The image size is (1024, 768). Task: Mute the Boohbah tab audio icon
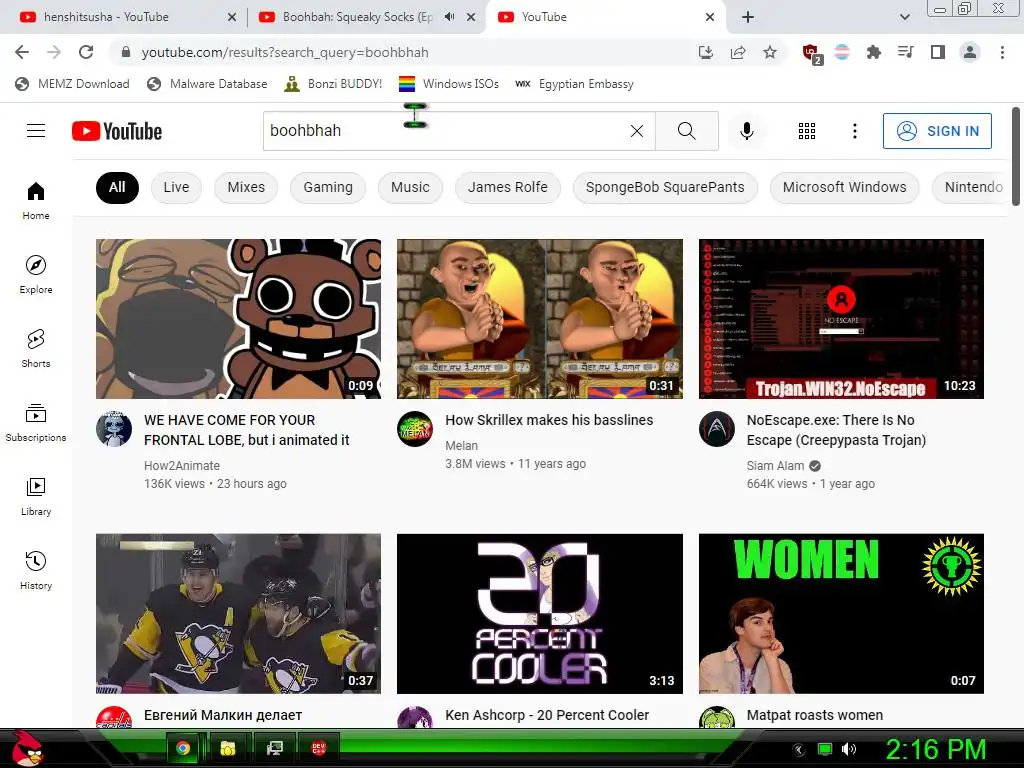point(449,17)
